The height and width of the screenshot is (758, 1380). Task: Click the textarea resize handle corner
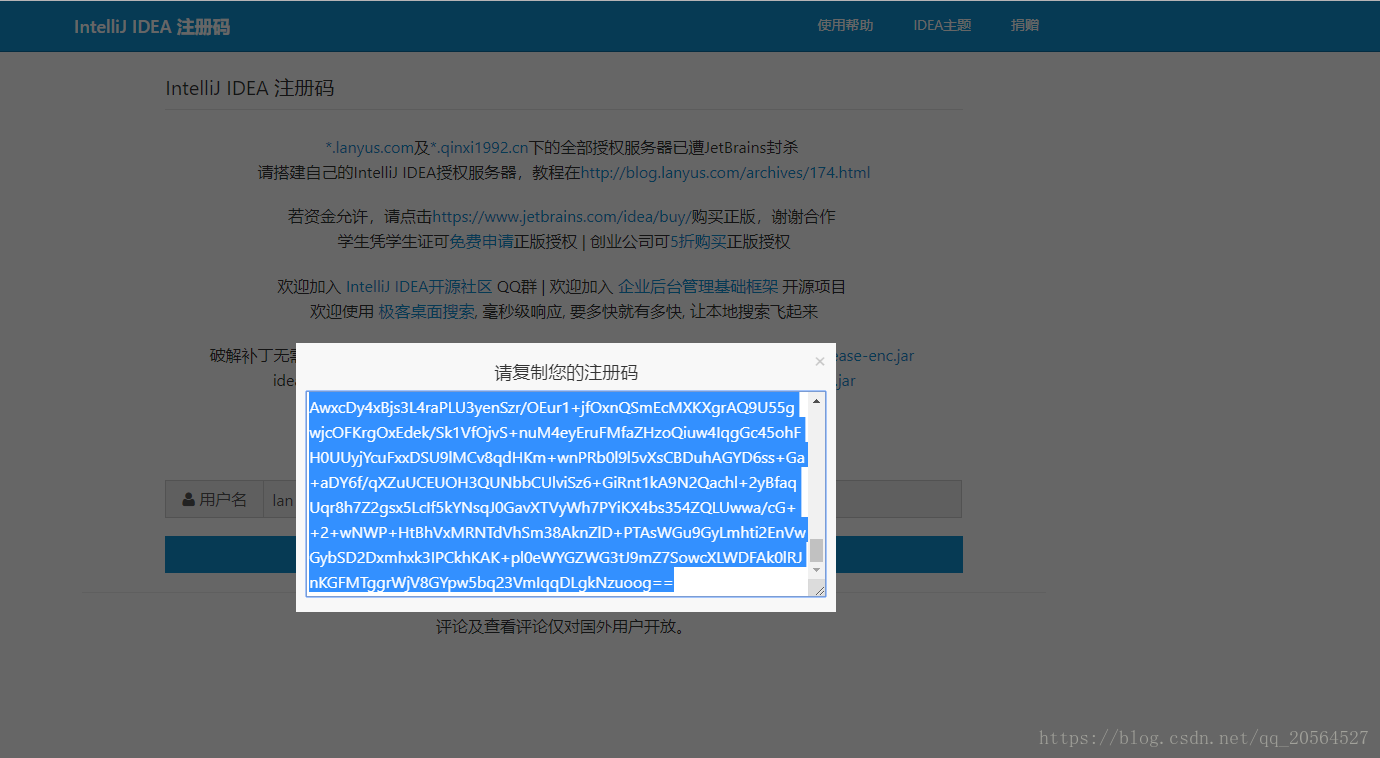820,590
